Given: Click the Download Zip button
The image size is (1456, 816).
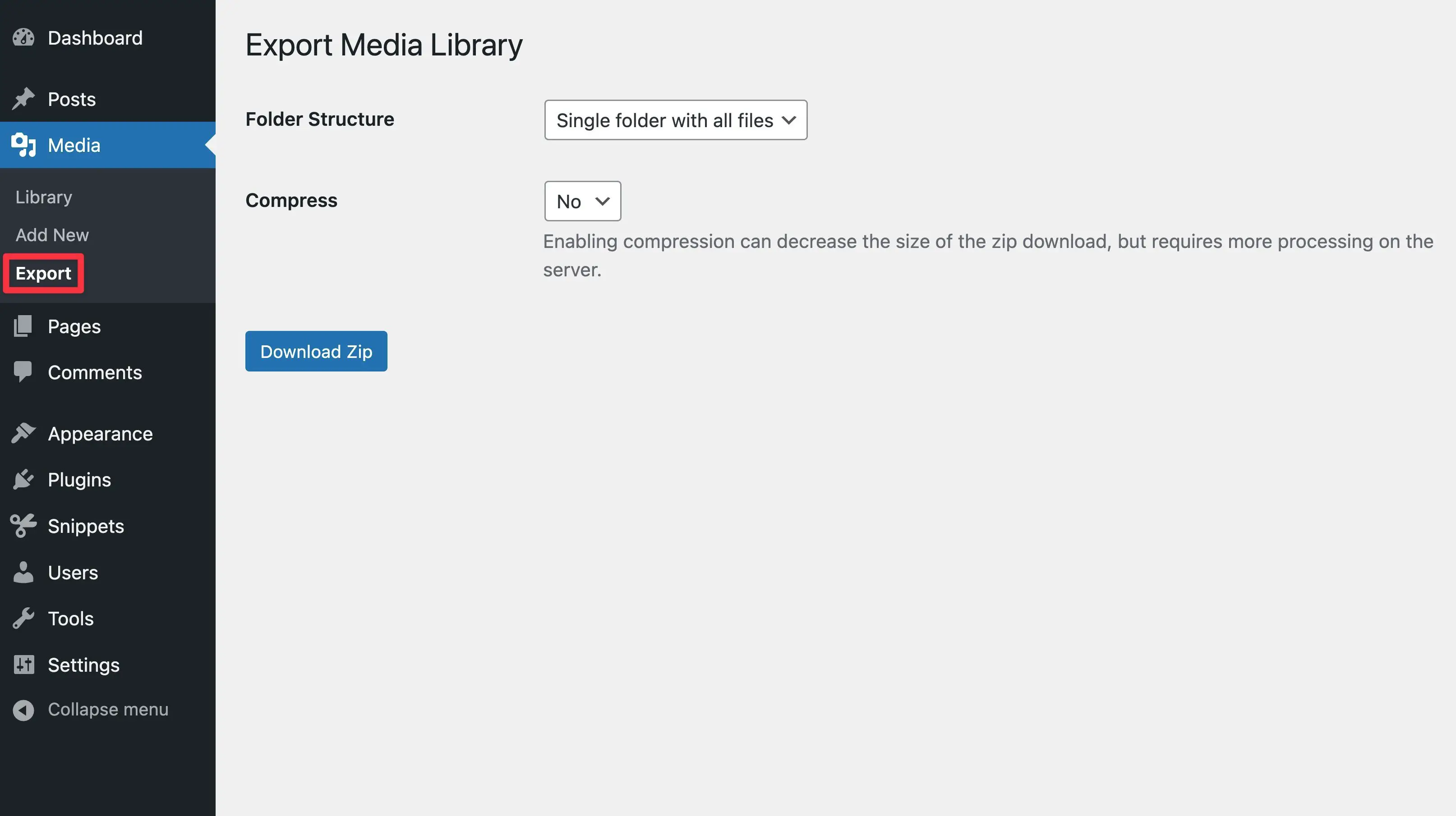Looking at the screenshot, I should click(316, 351).
